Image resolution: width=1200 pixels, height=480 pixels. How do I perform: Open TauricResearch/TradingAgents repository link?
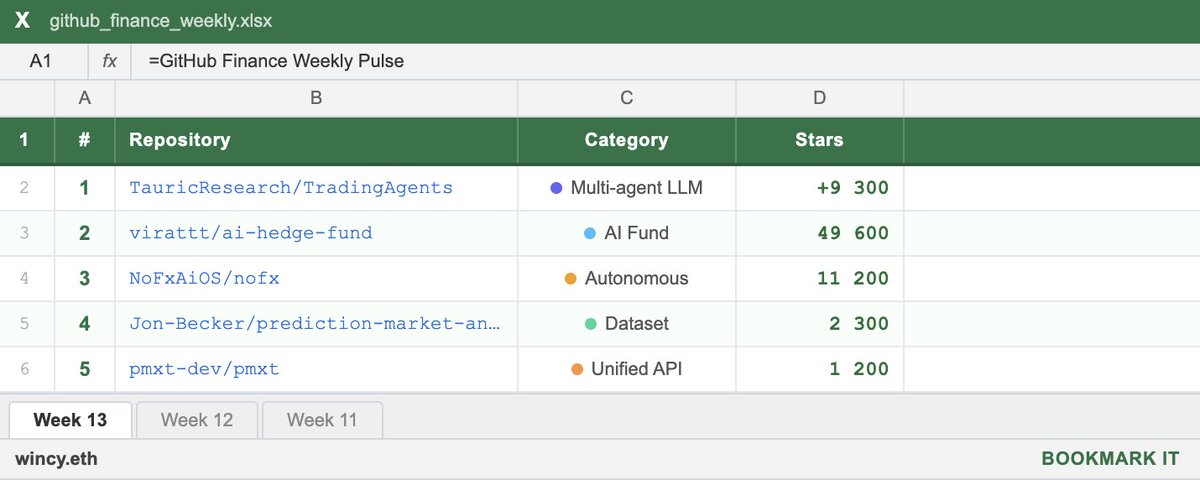tap(291, 187)
